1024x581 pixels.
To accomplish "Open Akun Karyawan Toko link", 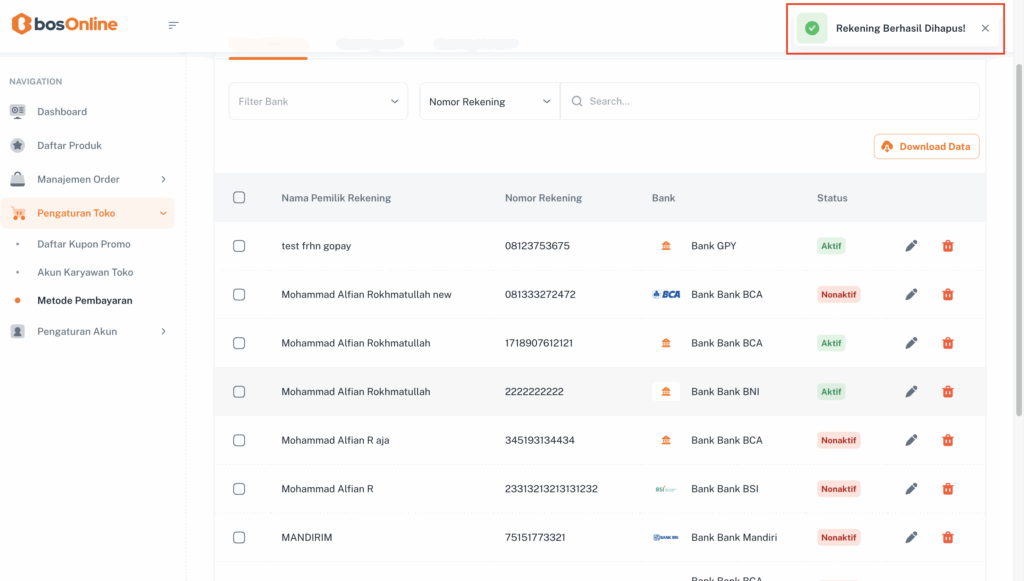I will coord(85,272).
